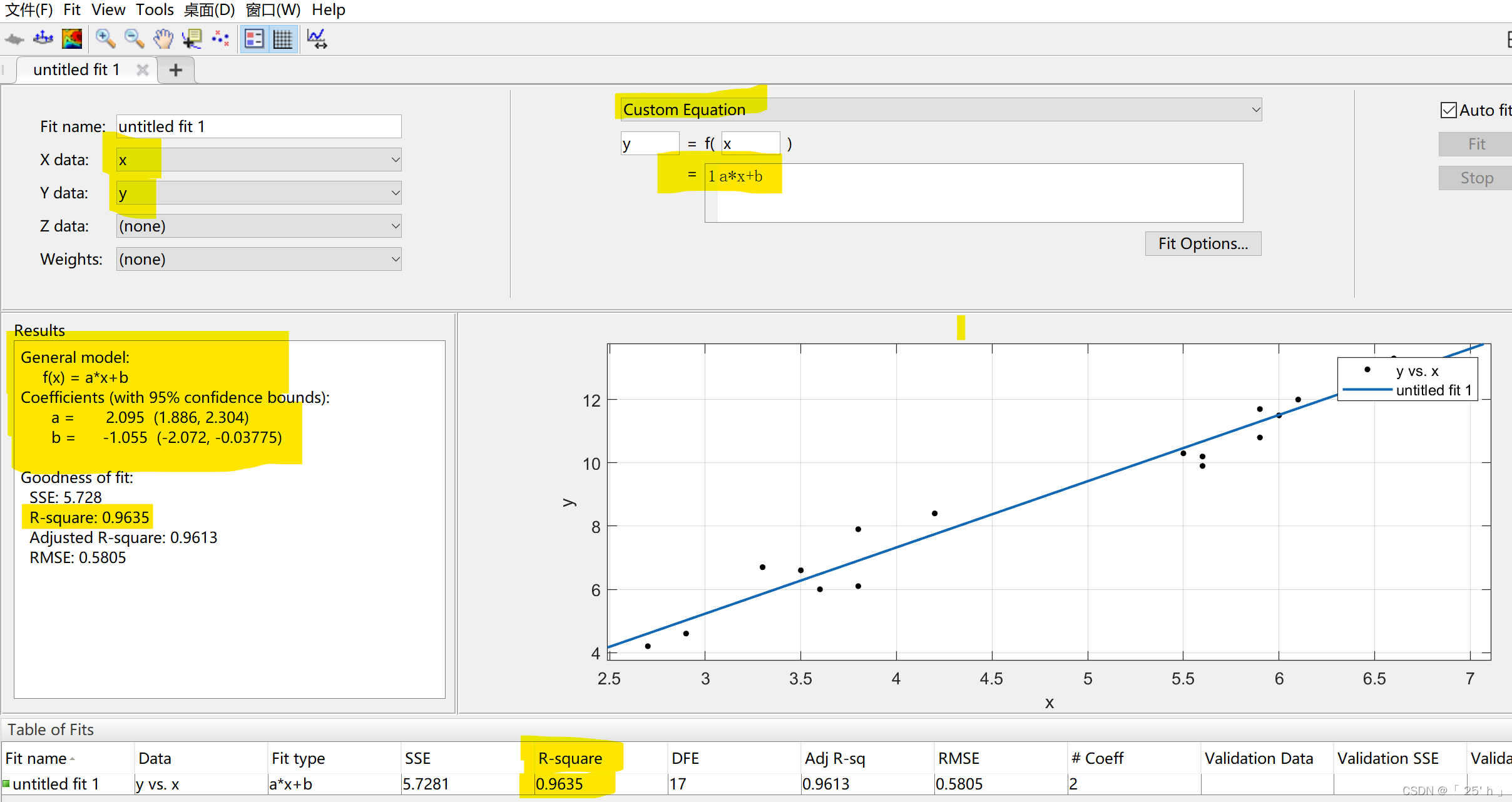1512x802 pixels.
Task: Select the Exclude Outliers tool
Action: 220,39
